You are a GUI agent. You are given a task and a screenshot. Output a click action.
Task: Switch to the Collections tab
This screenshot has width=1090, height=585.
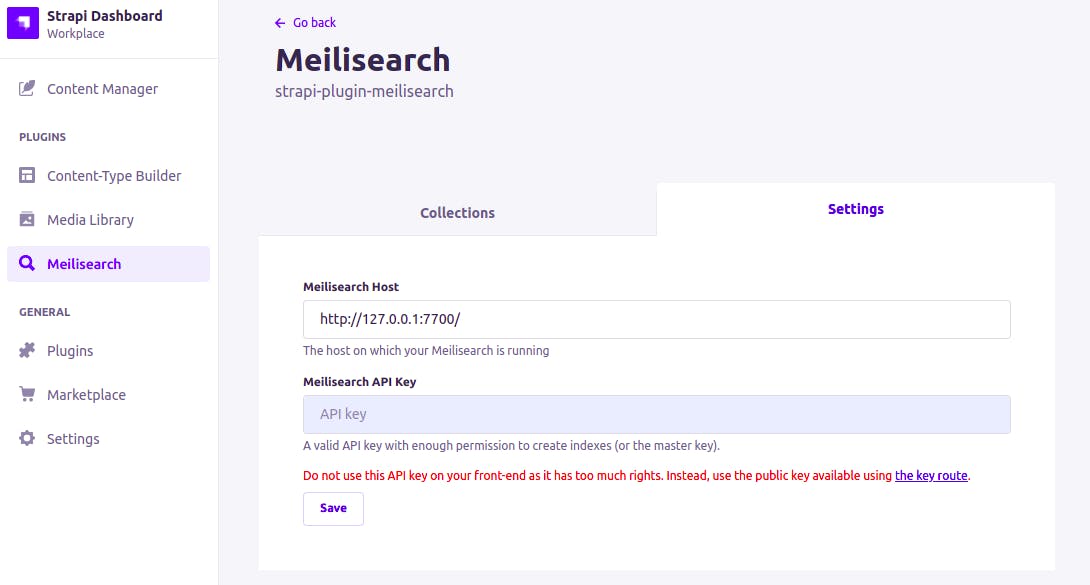click(x=457, y=212)
